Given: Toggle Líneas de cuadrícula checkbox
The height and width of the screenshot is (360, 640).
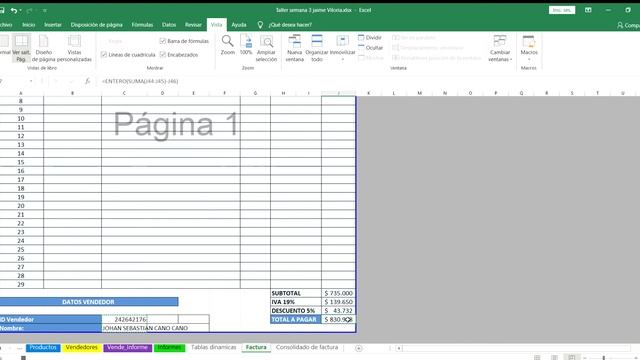Looking at the screenshot, I should [x=104, y=55].
